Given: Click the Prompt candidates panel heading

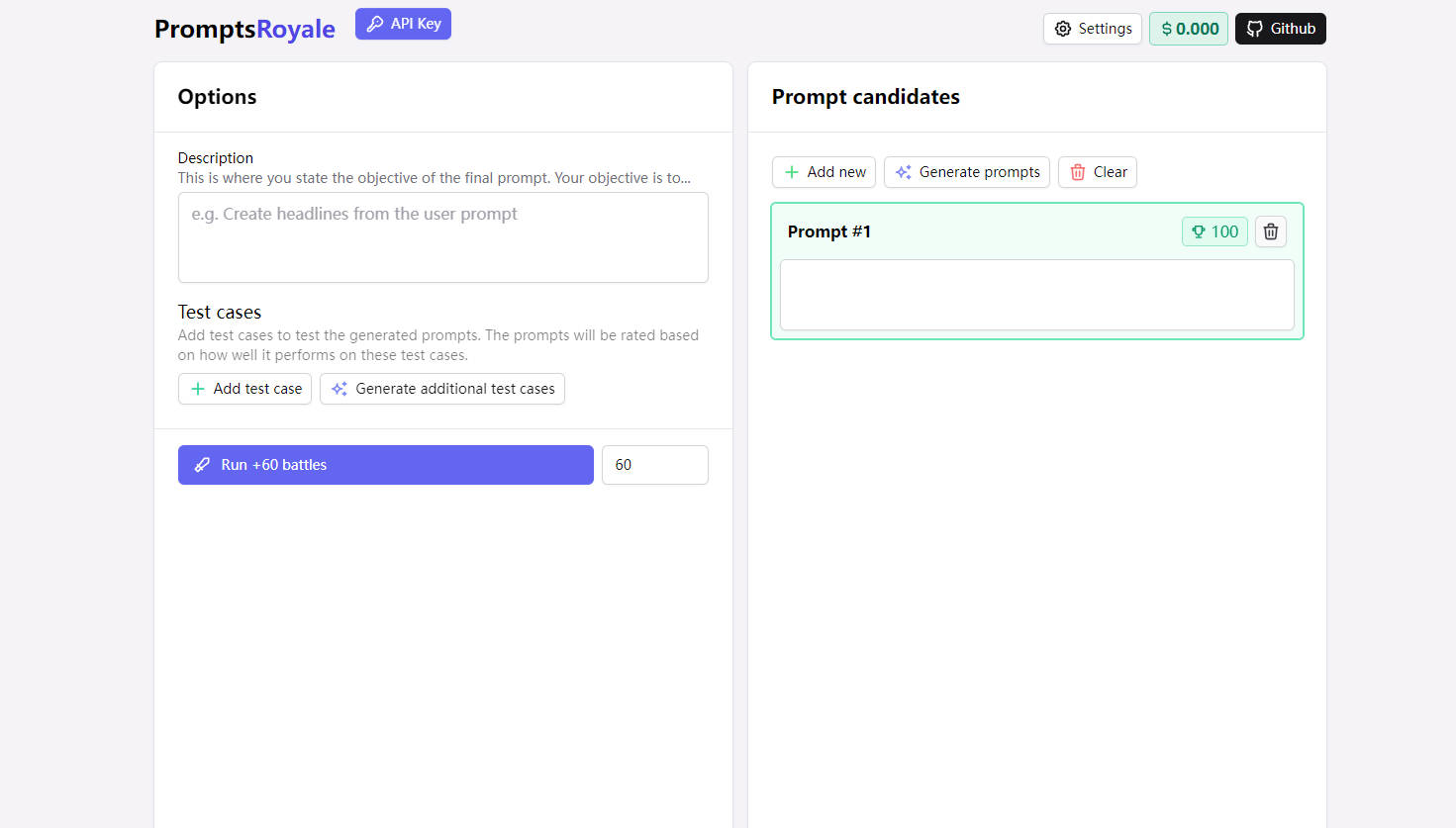Looking at the screenshot, I should (865, 97).
